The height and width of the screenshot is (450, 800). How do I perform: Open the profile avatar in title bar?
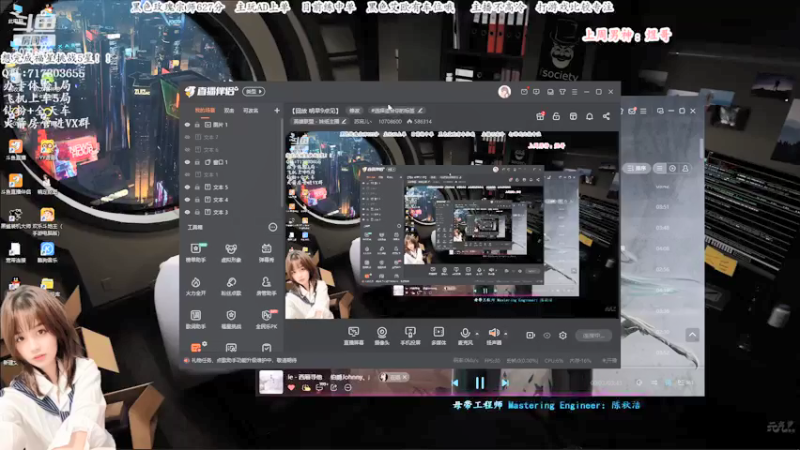505,92
